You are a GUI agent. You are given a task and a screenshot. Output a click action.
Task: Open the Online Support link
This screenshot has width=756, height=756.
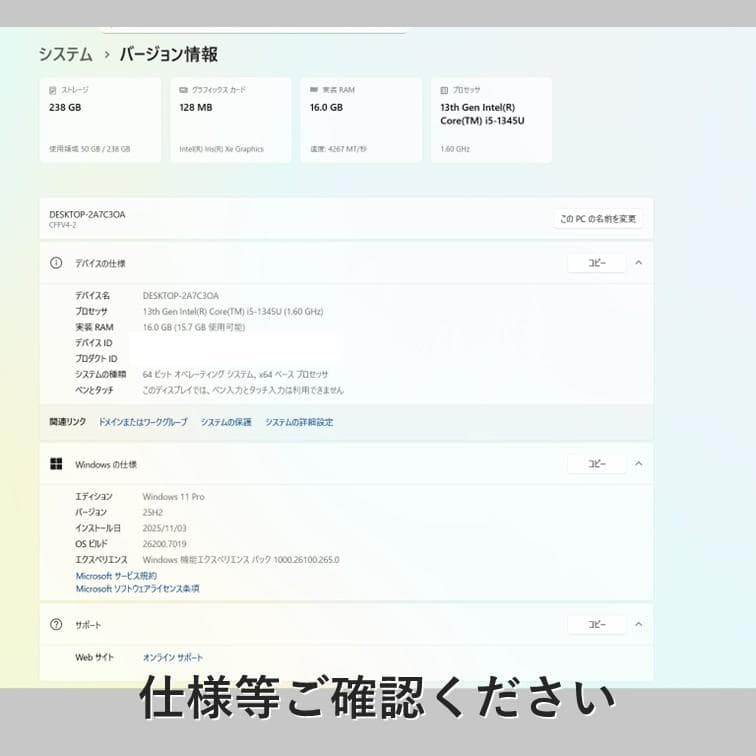(173, 657)
